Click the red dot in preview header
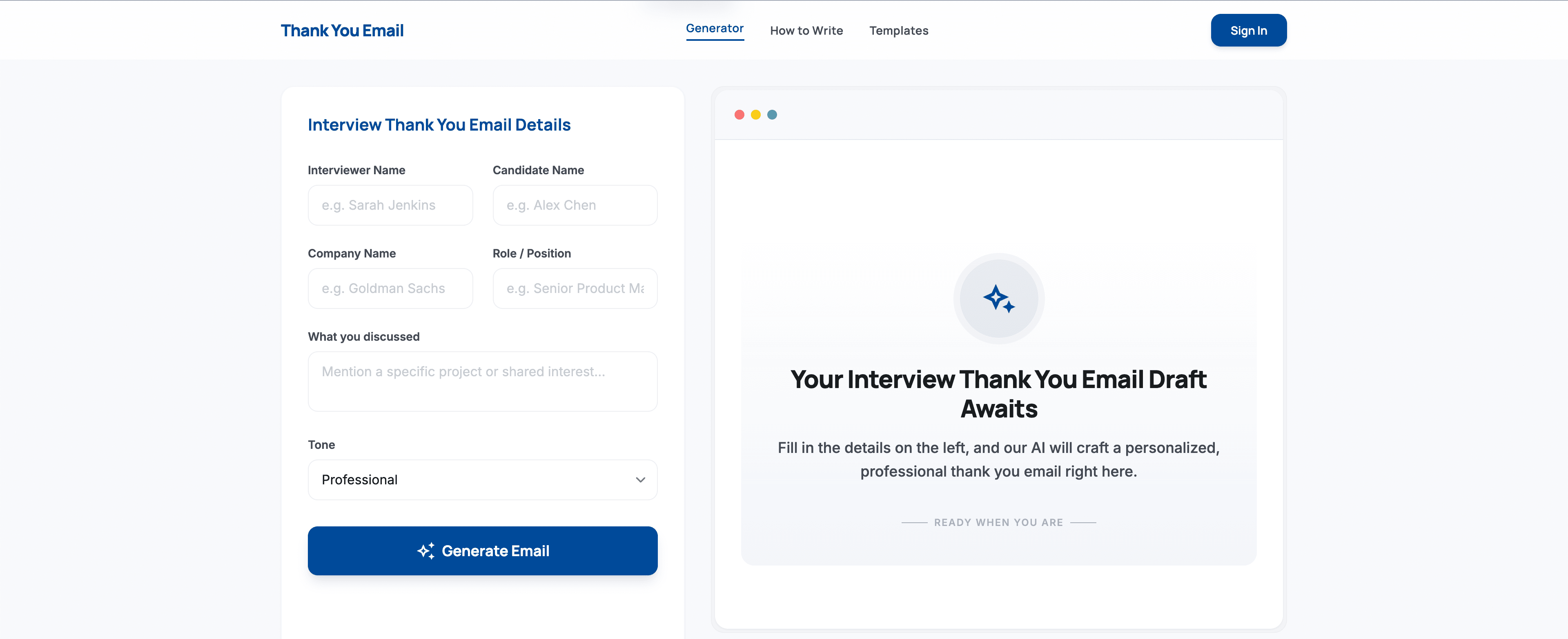Image resolution: width=1568 pixels, height=639 pixels. click(x=739, y=115)
